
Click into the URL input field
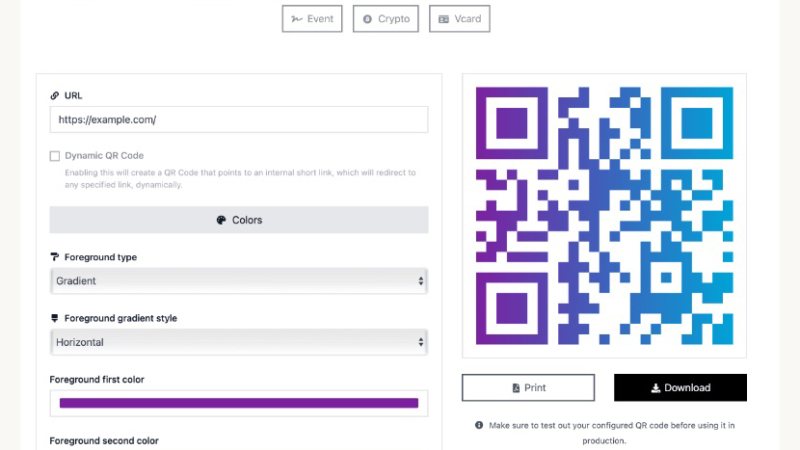point(239,119)
